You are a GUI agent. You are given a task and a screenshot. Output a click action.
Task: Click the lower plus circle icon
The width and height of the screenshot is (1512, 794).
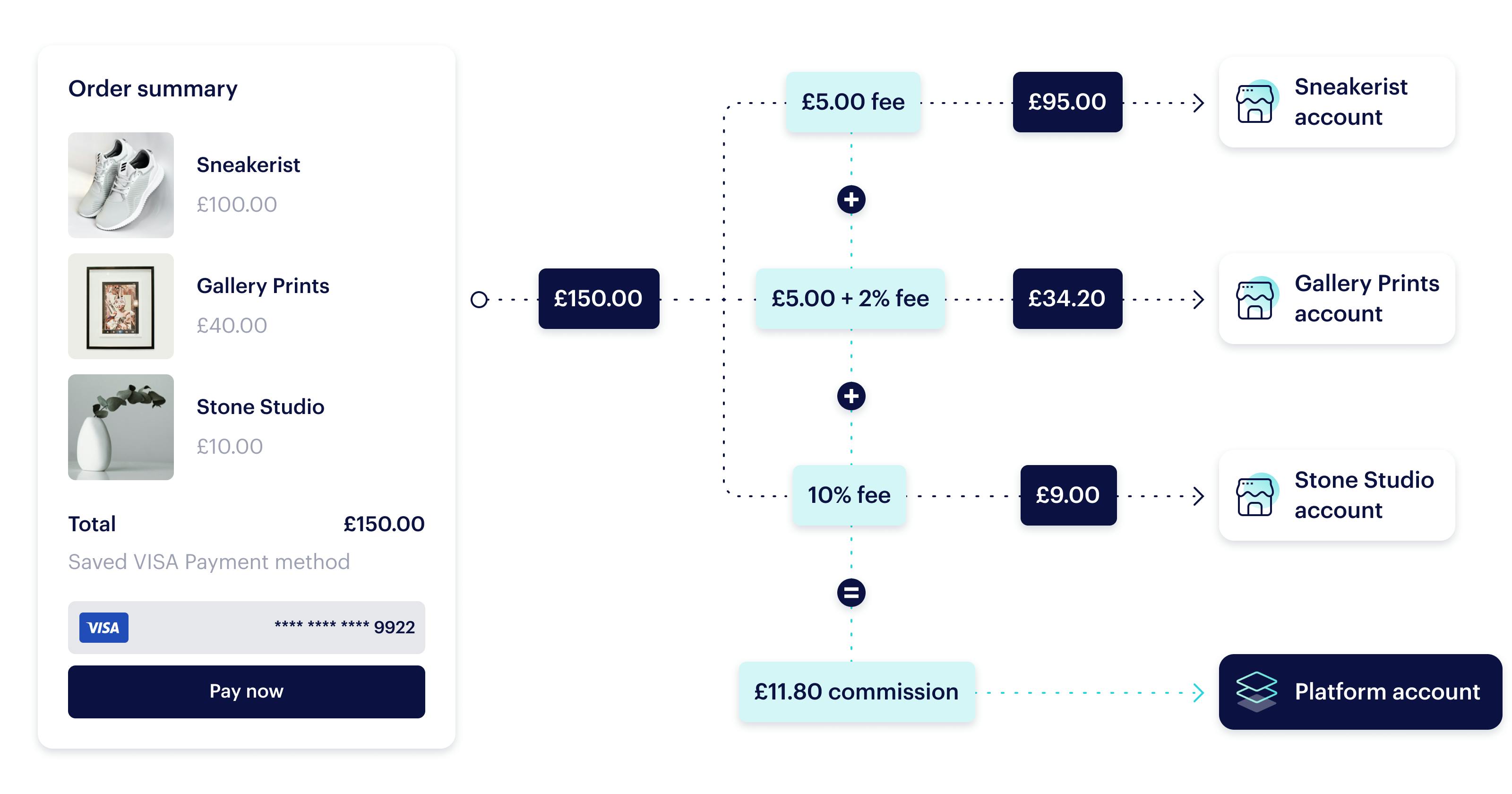tap(851, 397)
